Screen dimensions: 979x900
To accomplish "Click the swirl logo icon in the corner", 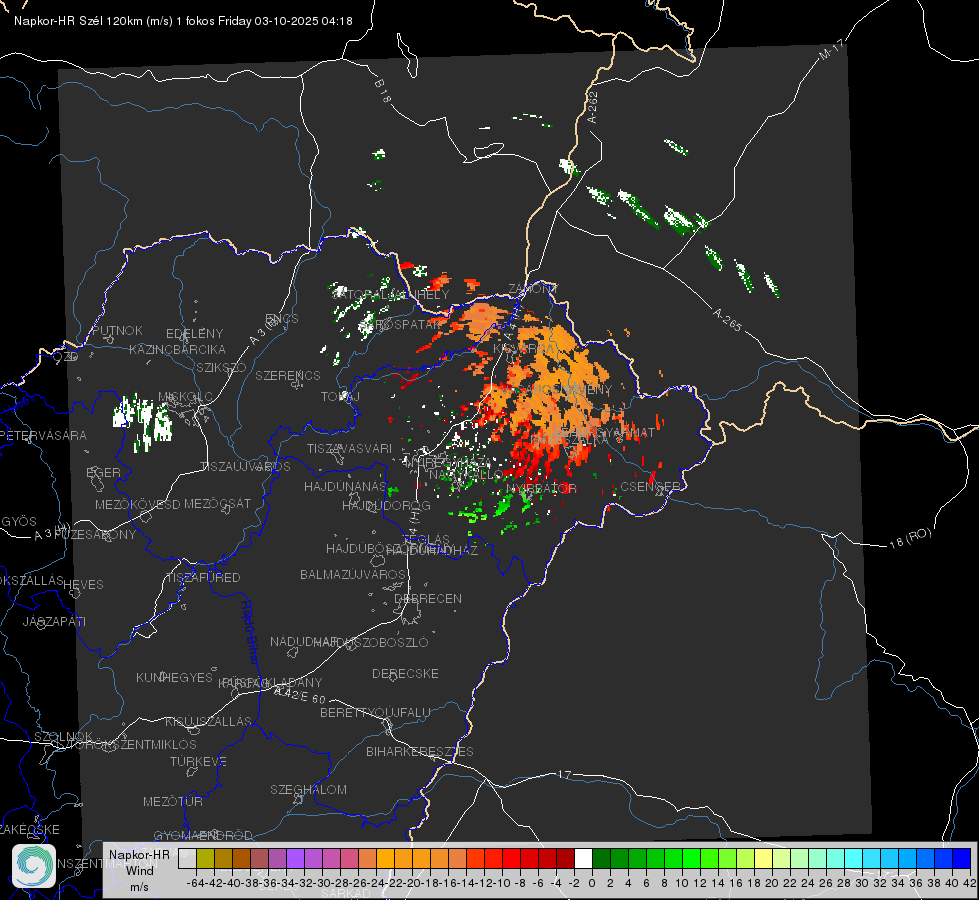I will tap(34, 866).
